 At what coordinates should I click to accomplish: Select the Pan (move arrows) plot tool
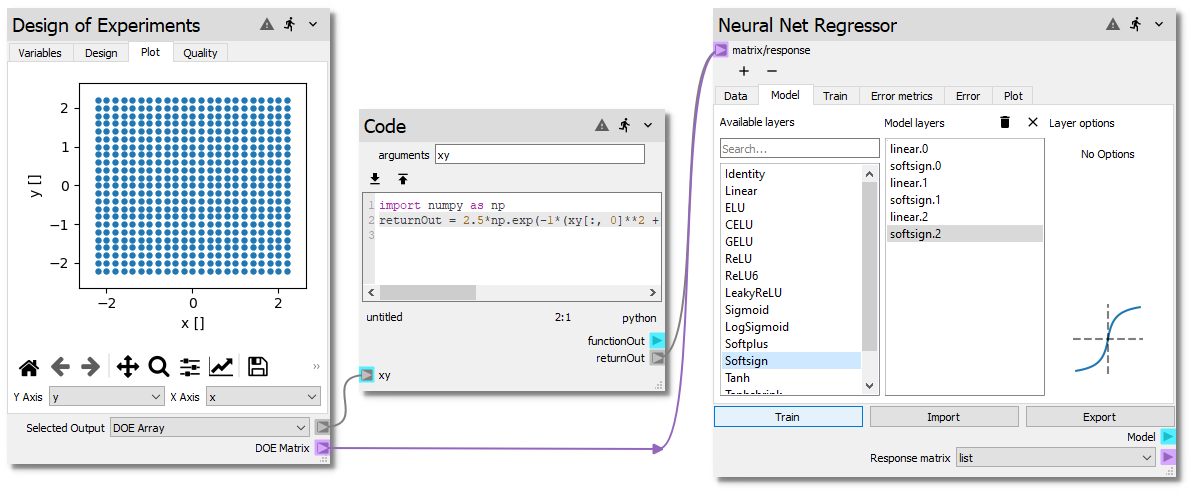pos(128,367)
